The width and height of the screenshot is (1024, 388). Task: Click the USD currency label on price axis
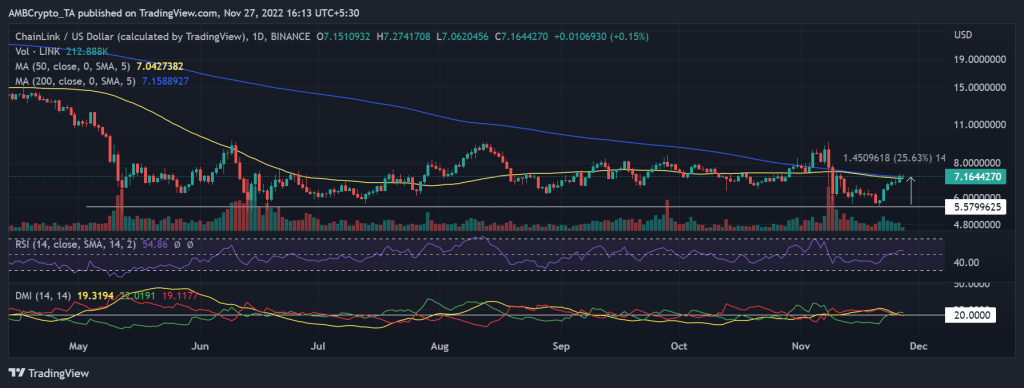pyautogui.click(x=963, y=34)
